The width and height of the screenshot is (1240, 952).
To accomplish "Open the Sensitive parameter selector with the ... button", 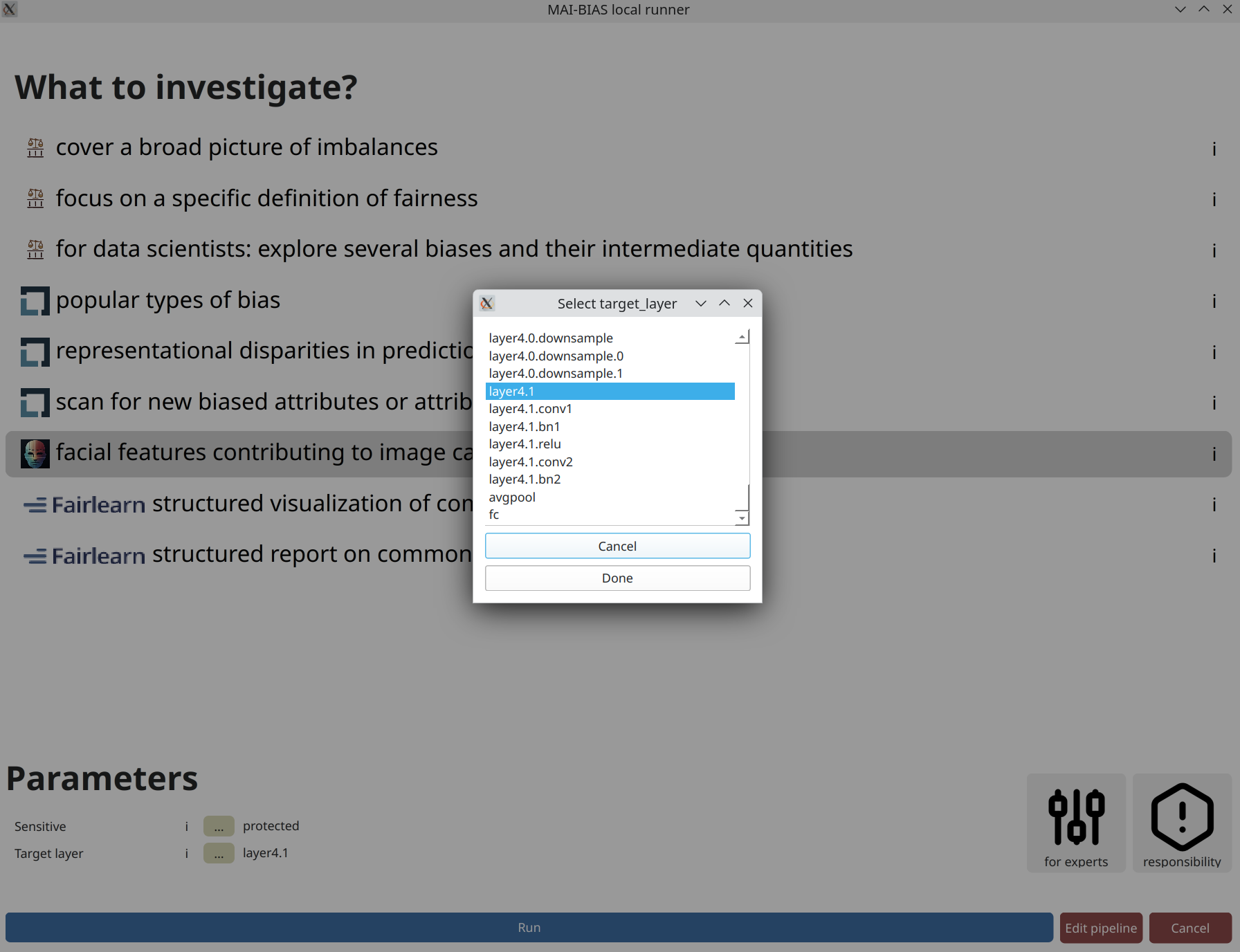I will [x=218, y=825].
